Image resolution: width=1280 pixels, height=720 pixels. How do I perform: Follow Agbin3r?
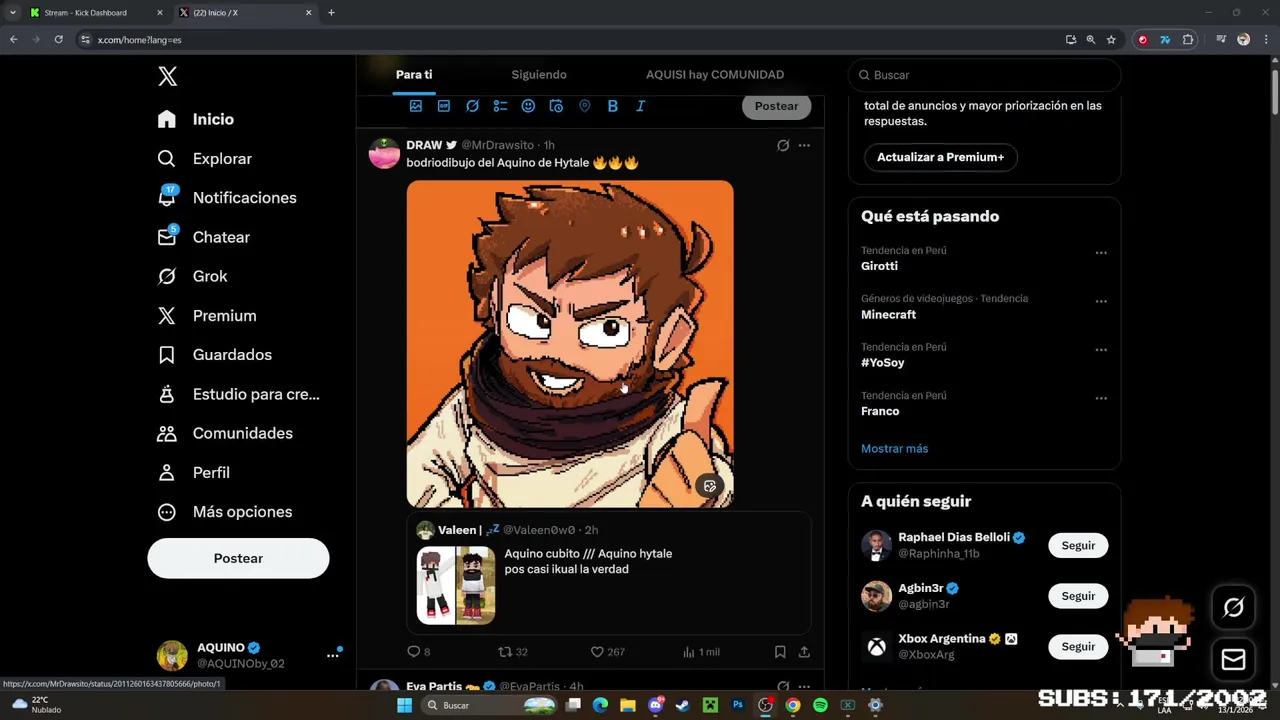tap(1078, 596)
